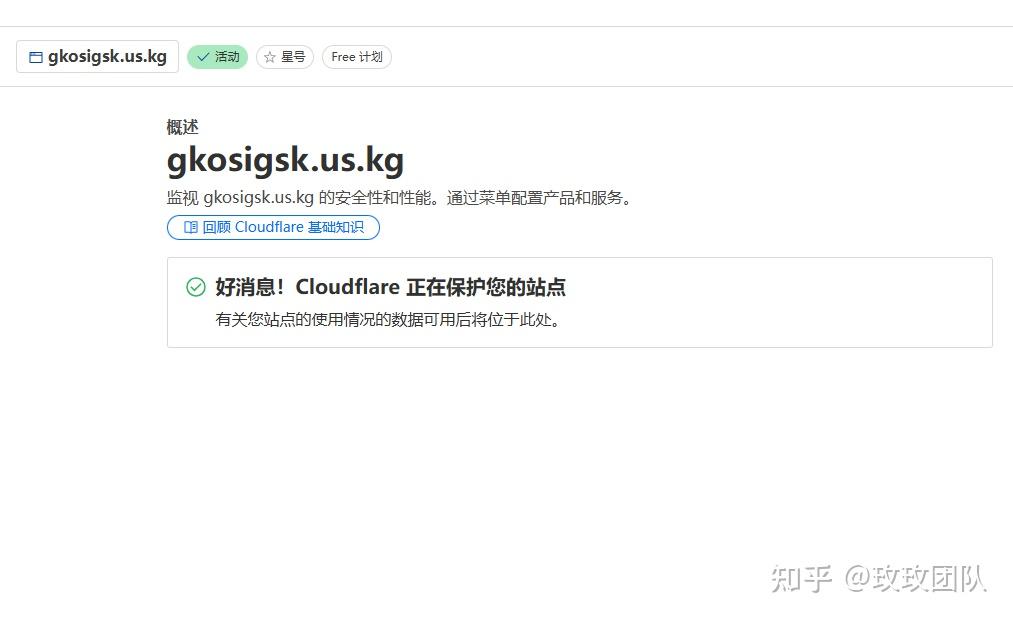Screen dimensions: 1013x620
Task: Click the 好消息 Cloudflare protection notice
Action: tap(390, 287)
